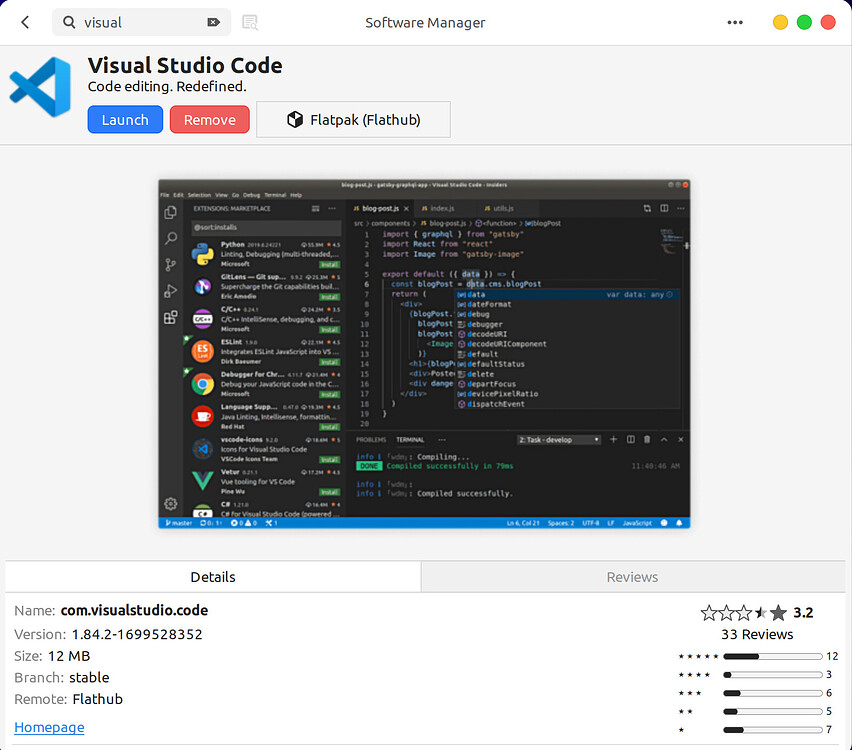This screenshot has height=750, width=852.
Task: Open the three-dot application menu
Action: click(735, 22)
